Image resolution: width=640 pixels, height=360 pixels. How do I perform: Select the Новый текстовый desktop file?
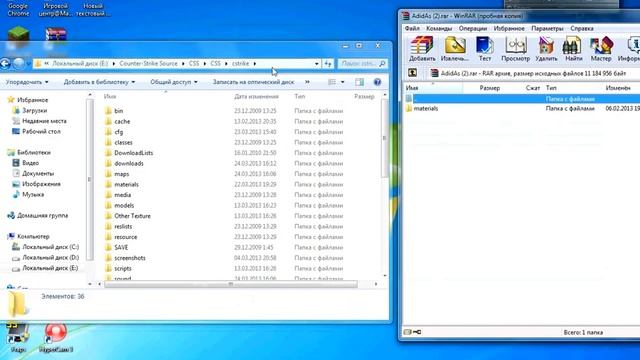click(x=93, y=9)
